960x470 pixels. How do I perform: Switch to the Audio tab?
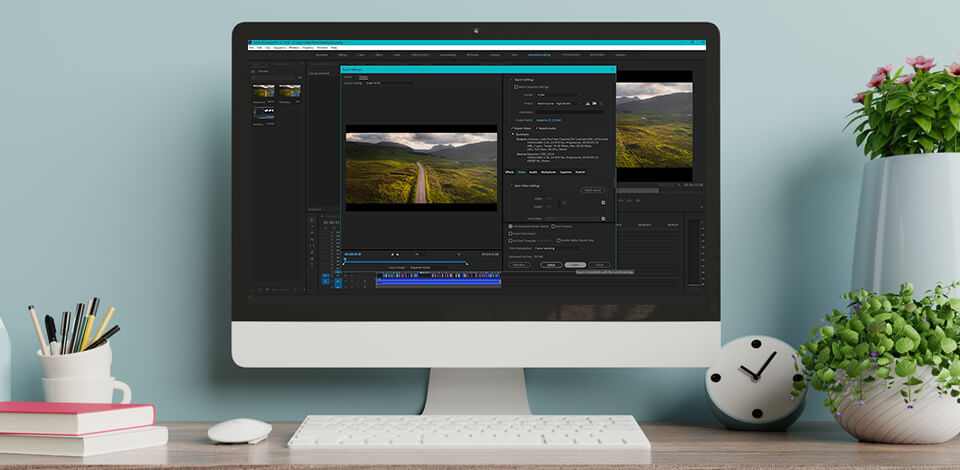(533, 172)
